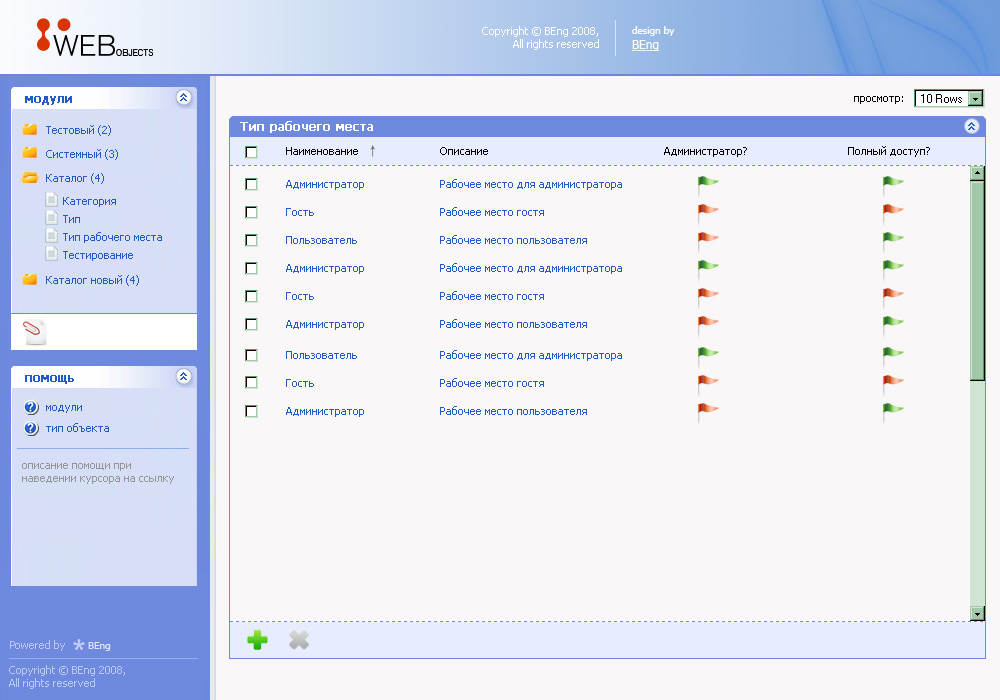1000x700 pixels.
Task: Check the first Администратор row checkbox
Action: click(251, 184)
